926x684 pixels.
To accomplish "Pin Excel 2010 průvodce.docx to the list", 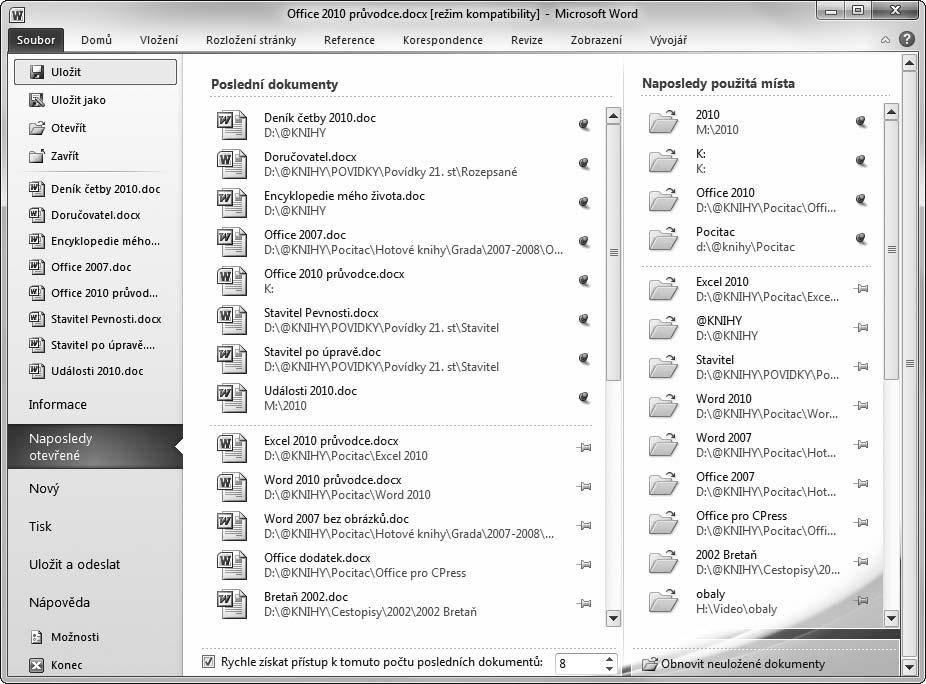I will [x=584, y=448].
